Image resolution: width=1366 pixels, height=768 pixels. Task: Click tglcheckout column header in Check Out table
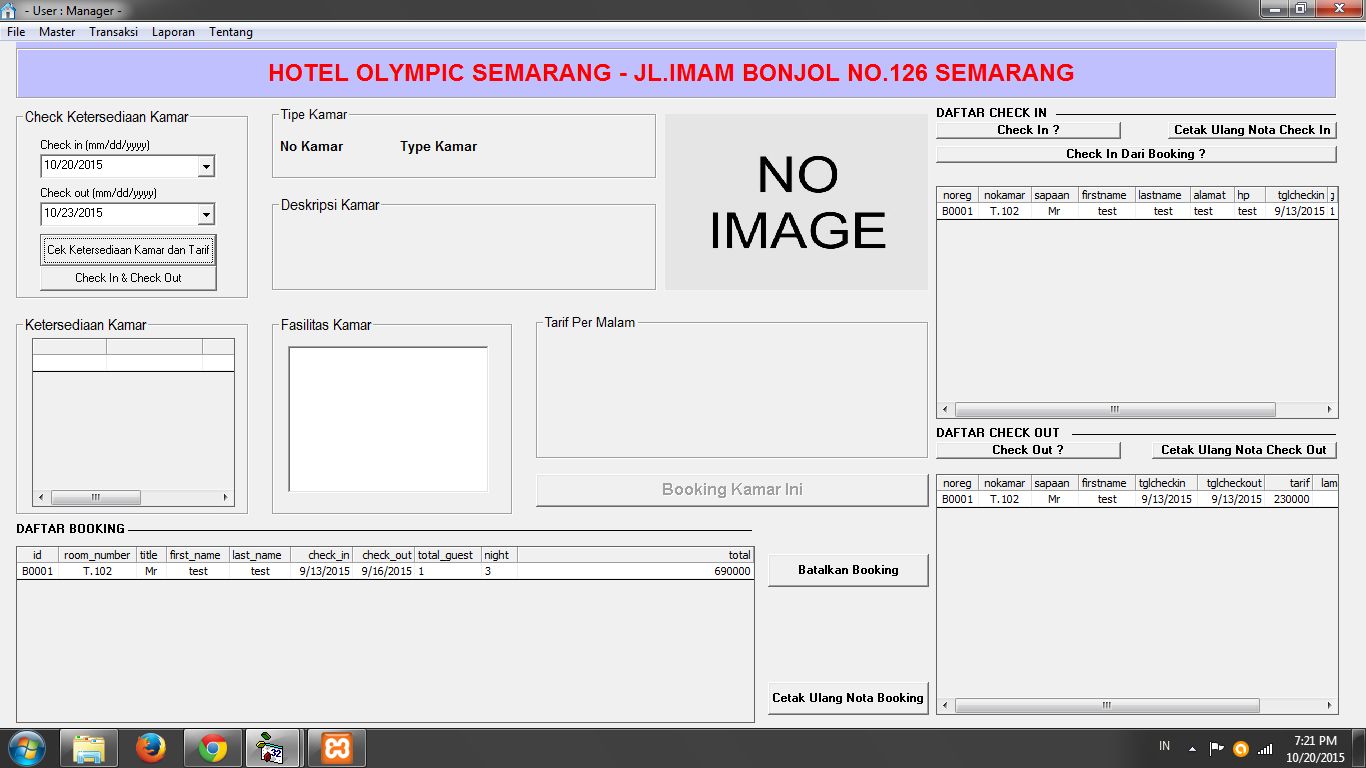[x=1235, y=483]
